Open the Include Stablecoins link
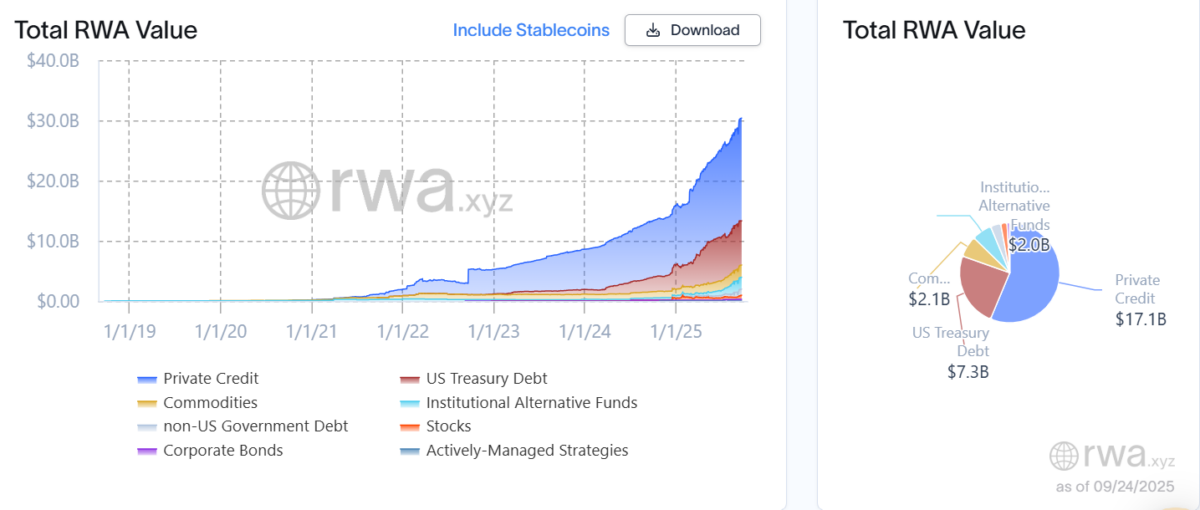This screenshot has width=1200, height=510. [531, 30]
